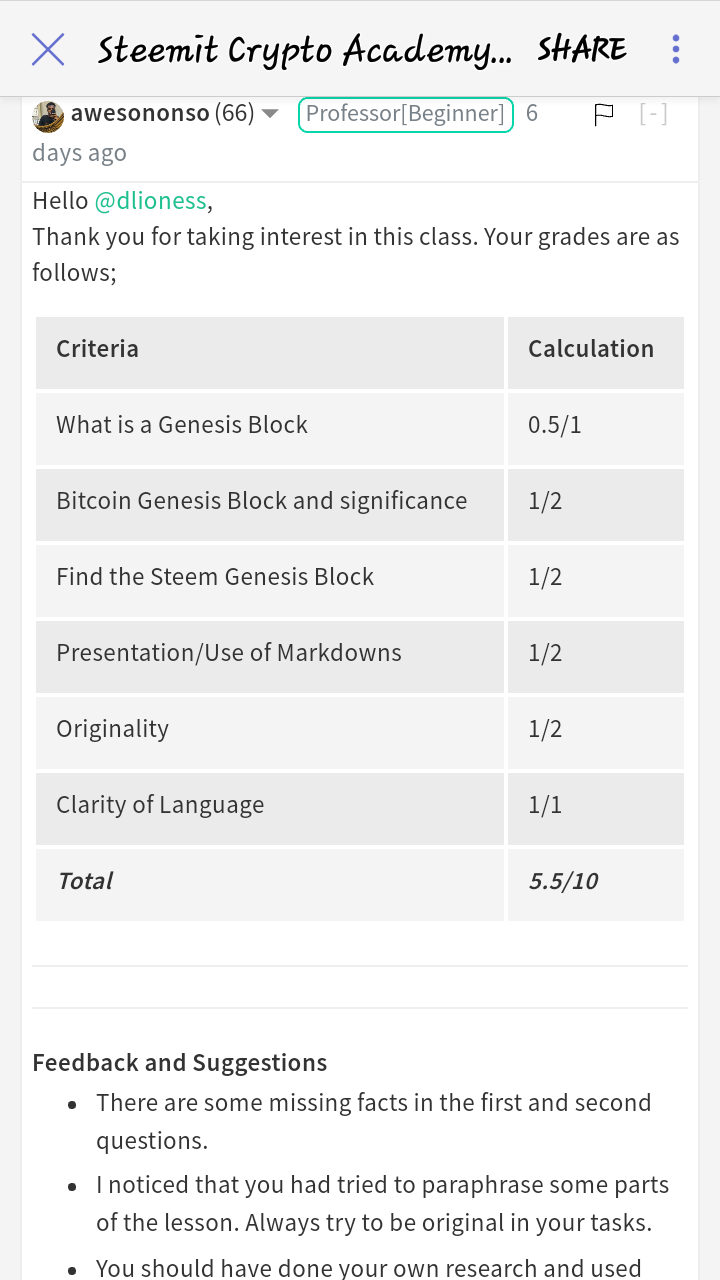
Task: Click the '6 days ago' timestamp
Action: (285, 133)
